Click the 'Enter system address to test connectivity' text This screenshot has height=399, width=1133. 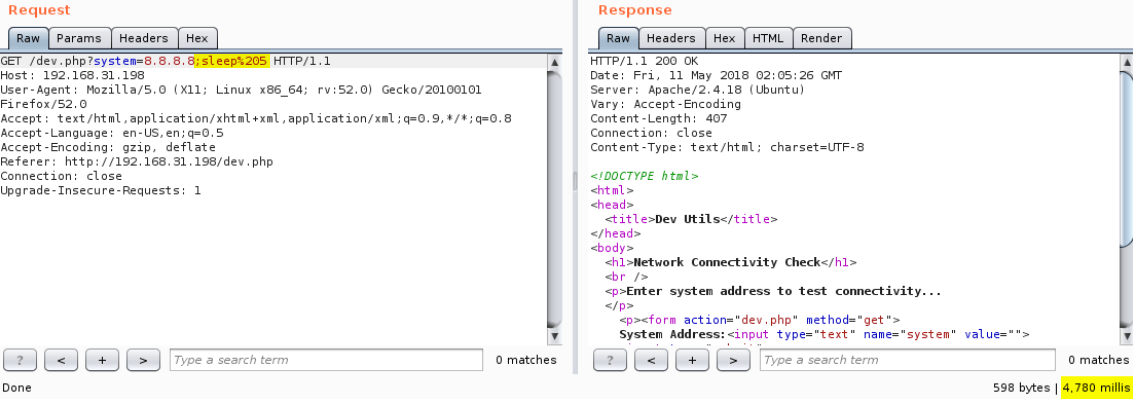[x=783, y=291]
